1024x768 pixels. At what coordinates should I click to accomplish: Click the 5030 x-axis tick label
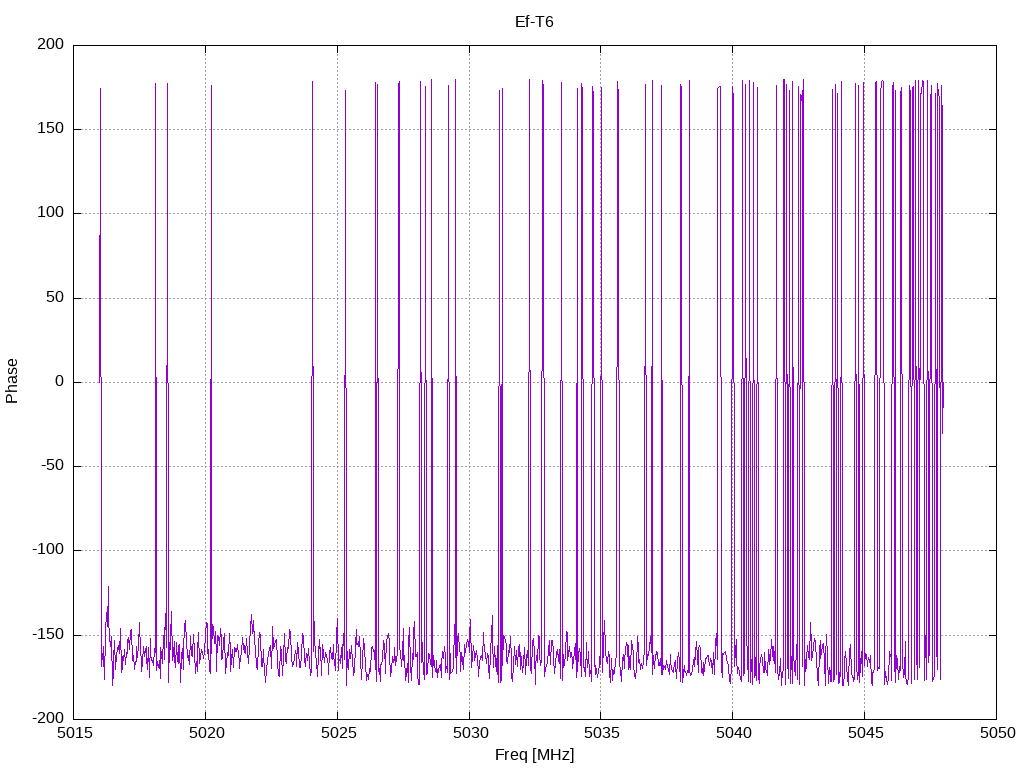(x=469, y=733)
